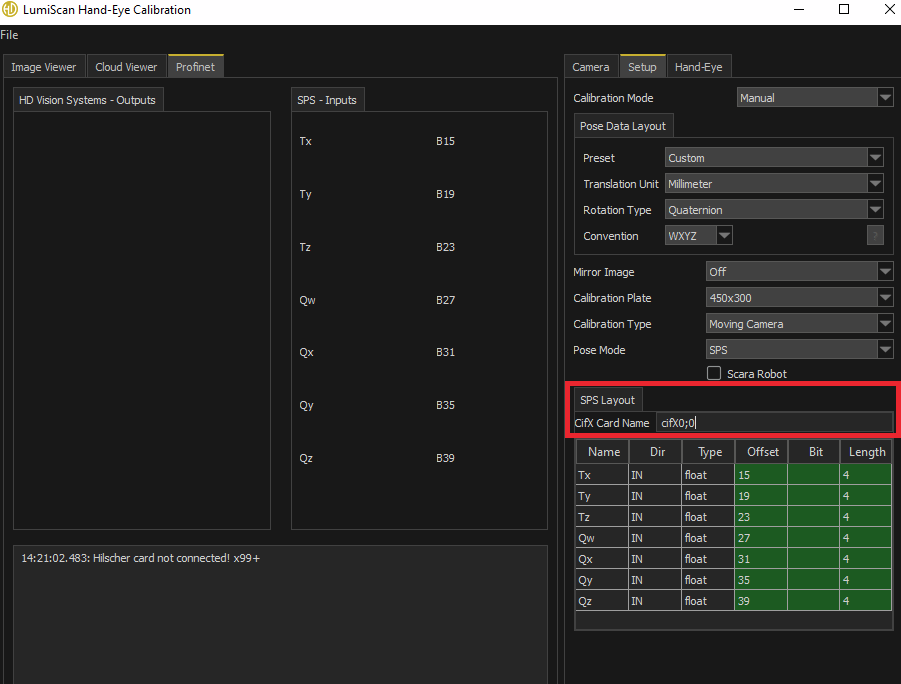Click the Offset column header

(x=762, y=452)
